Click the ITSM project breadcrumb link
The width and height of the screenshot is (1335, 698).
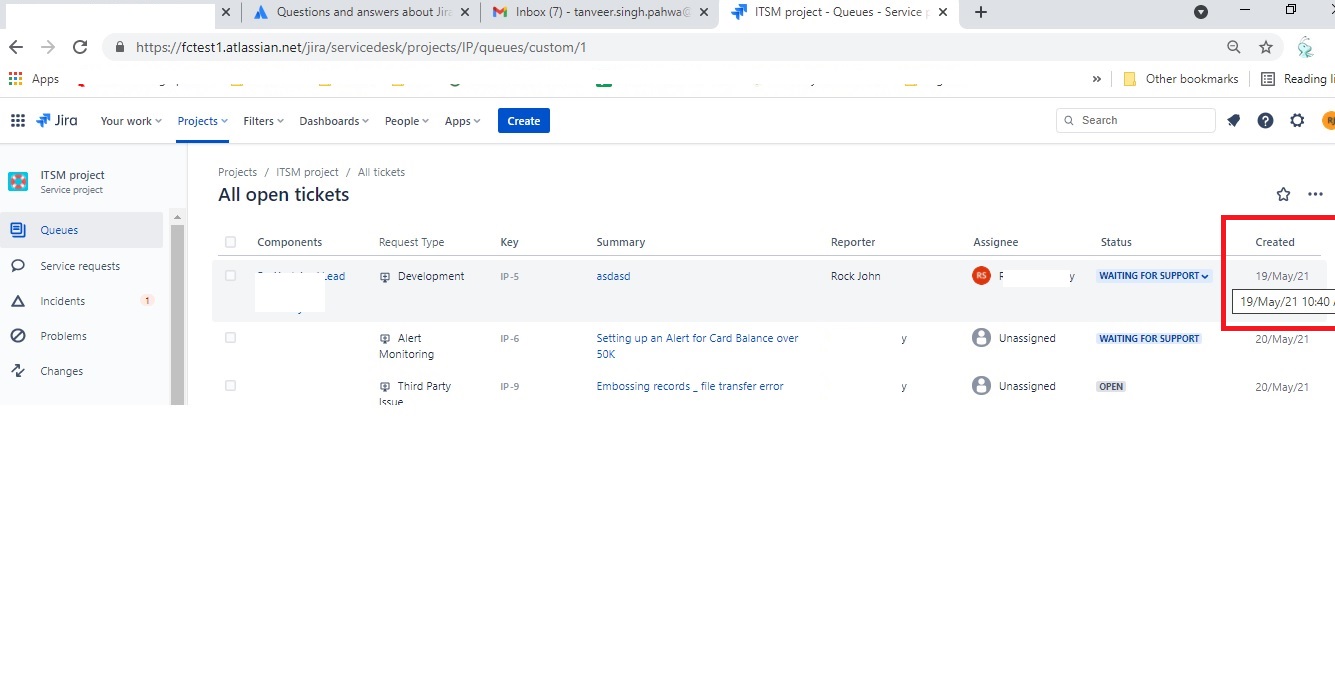(x=307, y=172)
